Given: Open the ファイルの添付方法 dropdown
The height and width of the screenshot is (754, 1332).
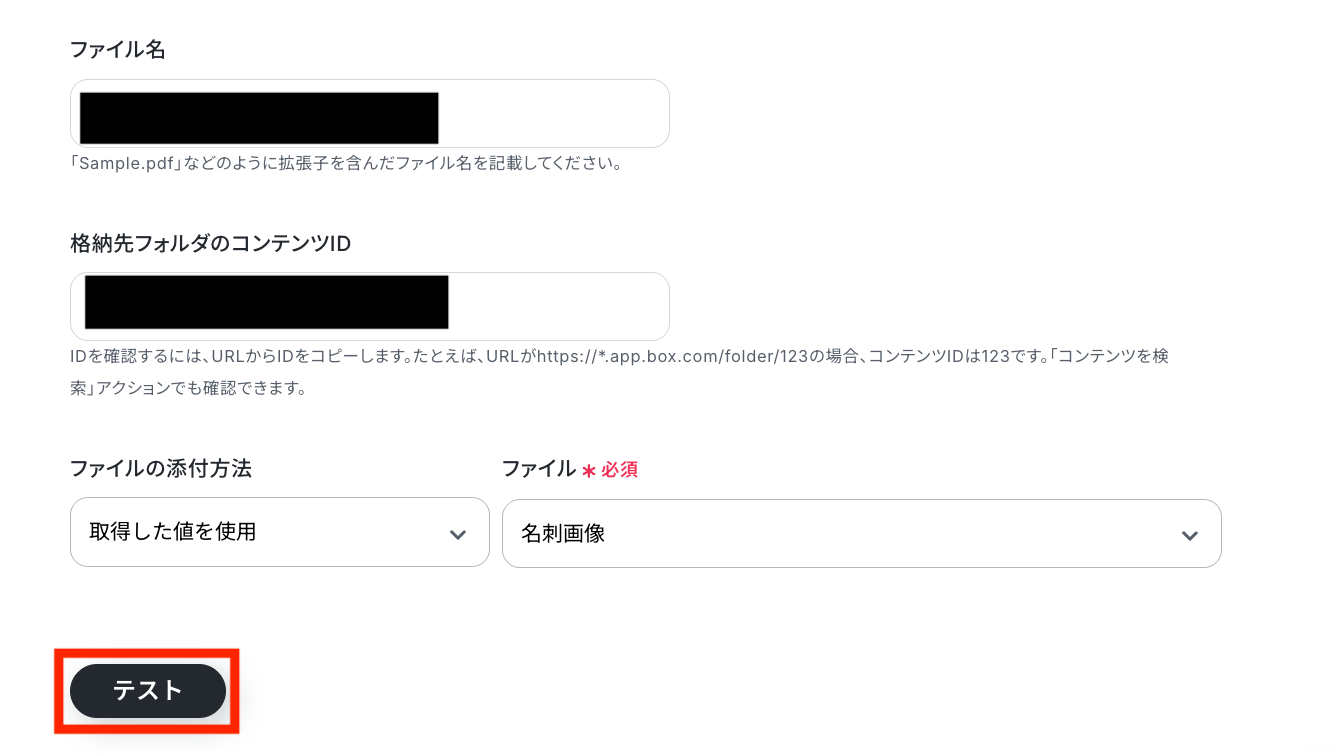Looking at the screenshot, I should tap(280, 532).
